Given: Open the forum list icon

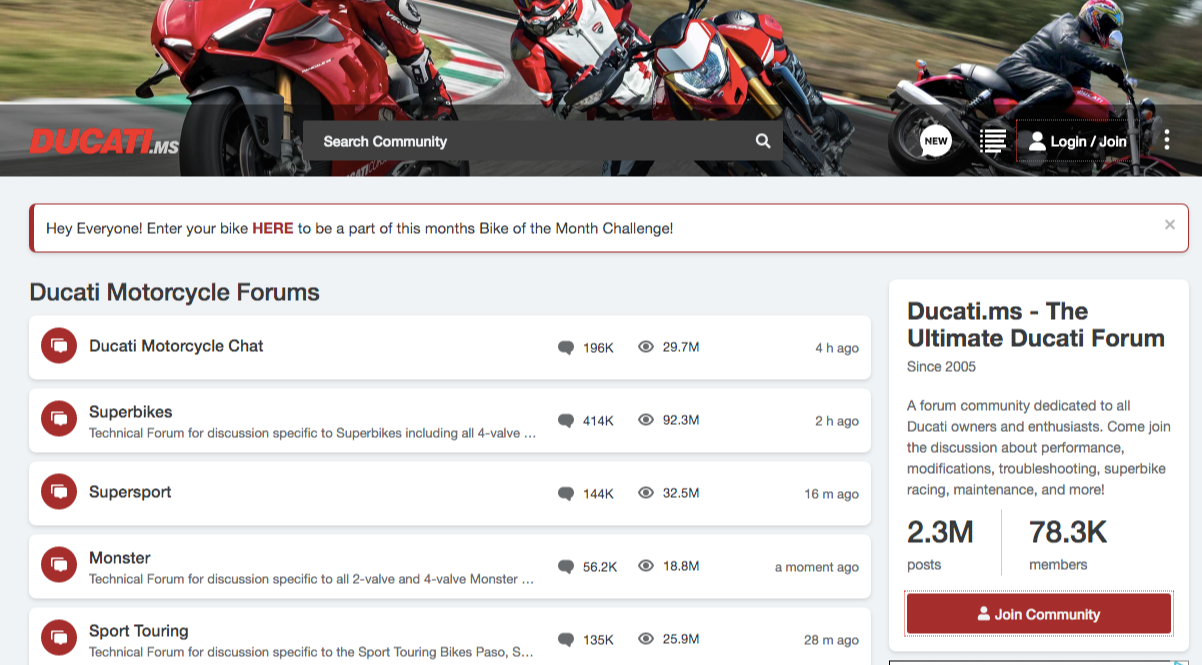Looking at the screenshot, I should [992, 141].
